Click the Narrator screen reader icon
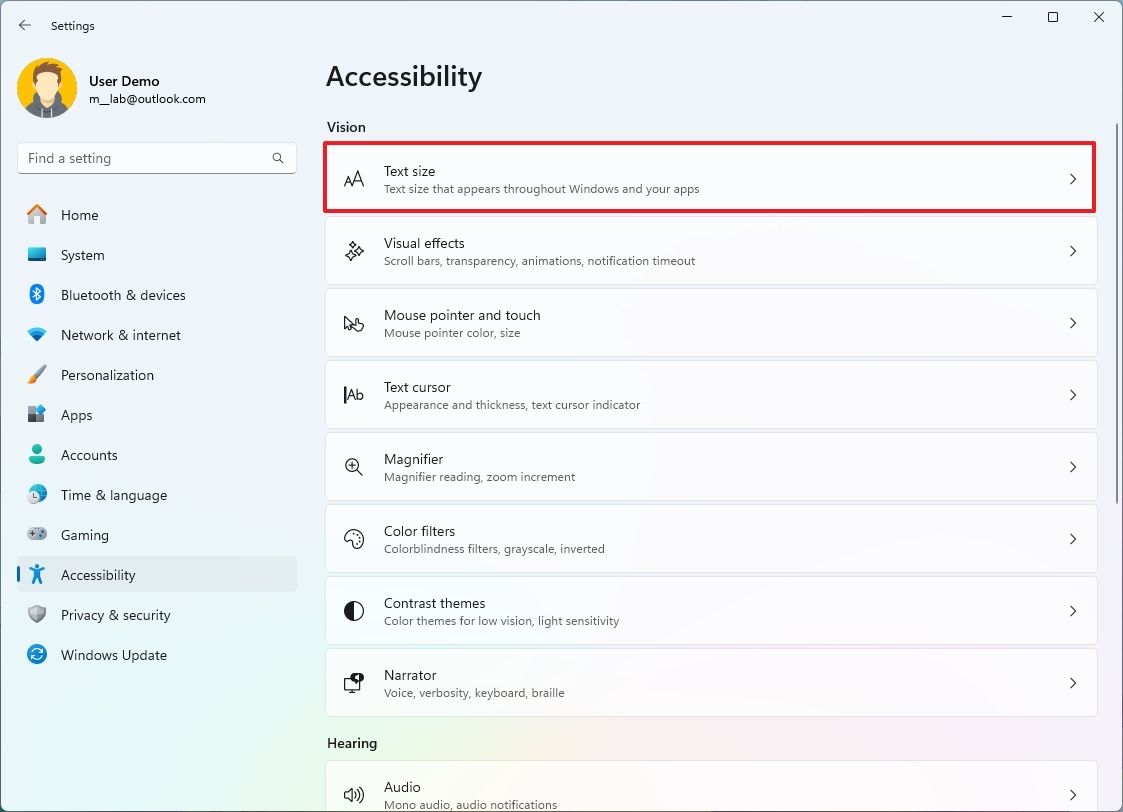Image resolution: width=1123 pixels, height=812 pixels. tap(354, 683)
